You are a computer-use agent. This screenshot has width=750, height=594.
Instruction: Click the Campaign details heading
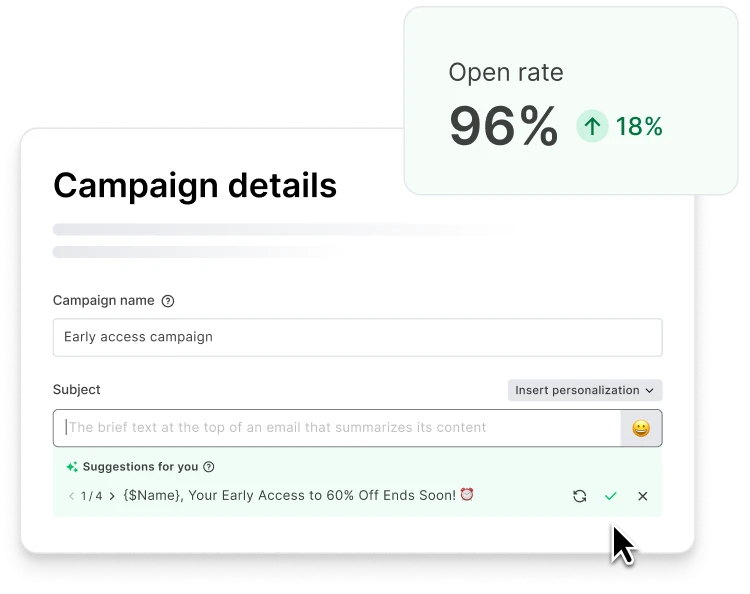pyautogui.click(x=195, y=185)
